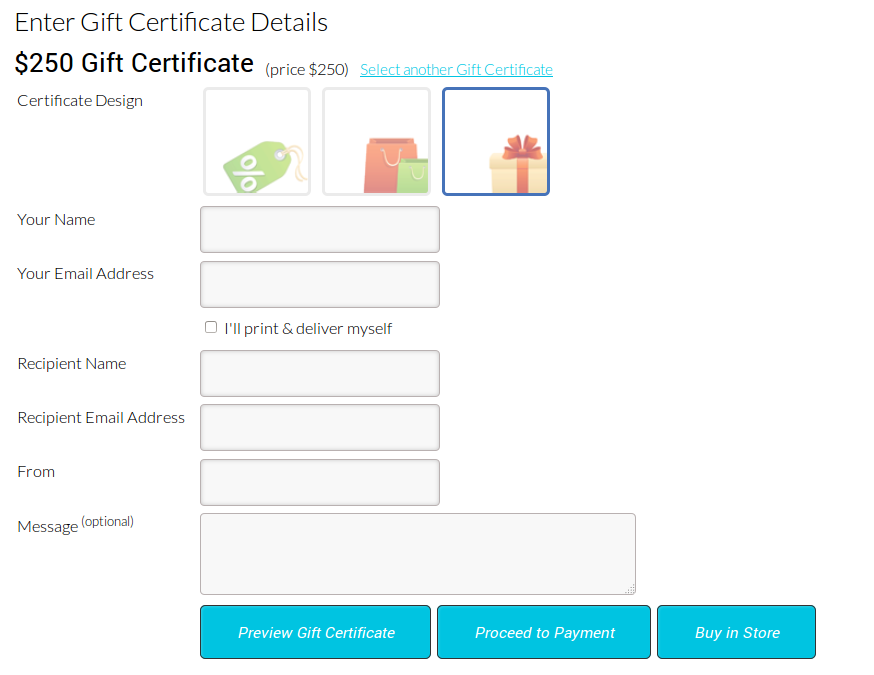874x675 pixels.
Task: Click the Certificate Design label
Action: tap(80, 101)
